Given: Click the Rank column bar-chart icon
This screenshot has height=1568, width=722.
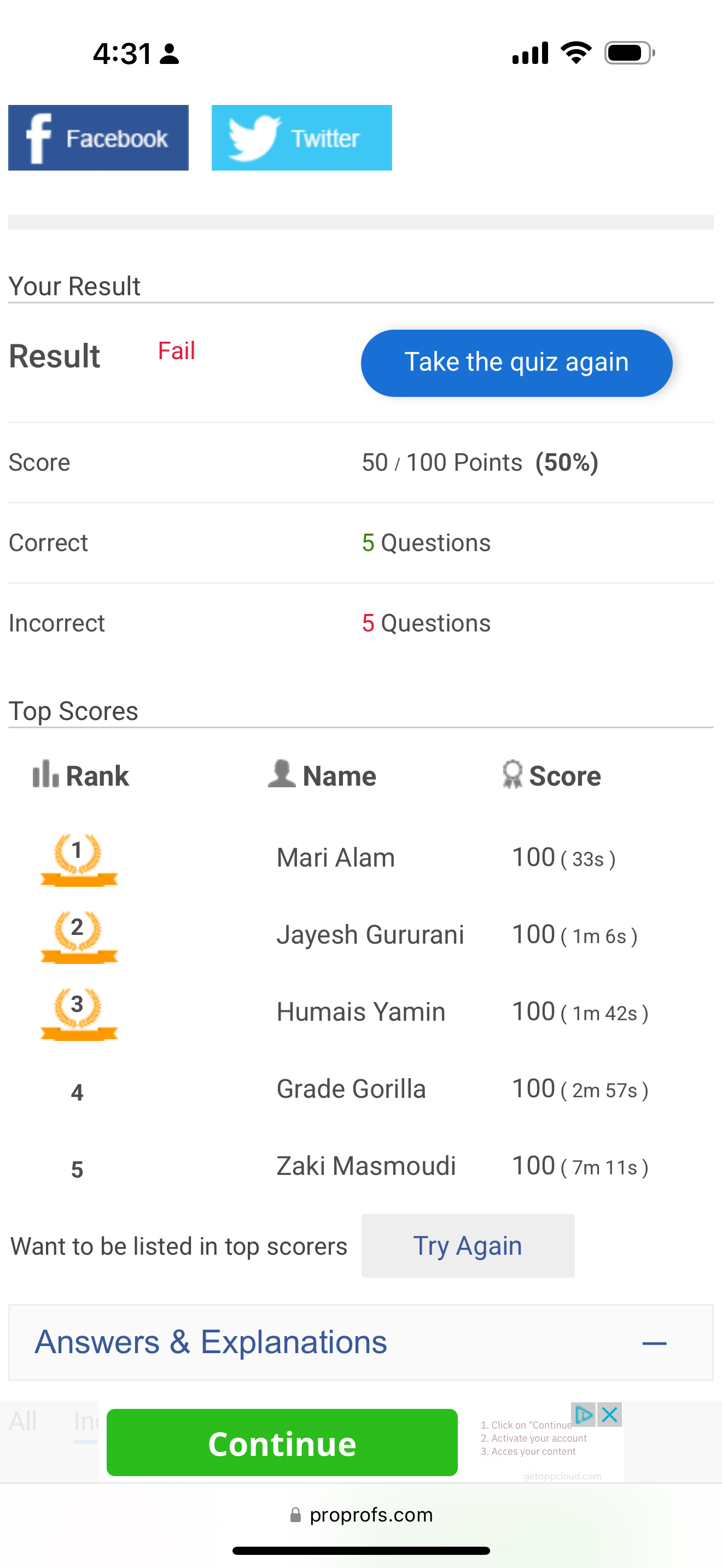Looking at the screenshot, I should point(45,774).
